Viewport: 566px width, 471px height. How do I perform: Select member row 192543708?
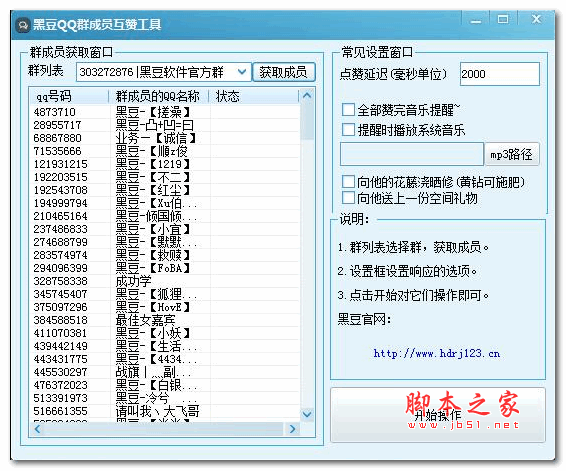click(x=165, y=190)
